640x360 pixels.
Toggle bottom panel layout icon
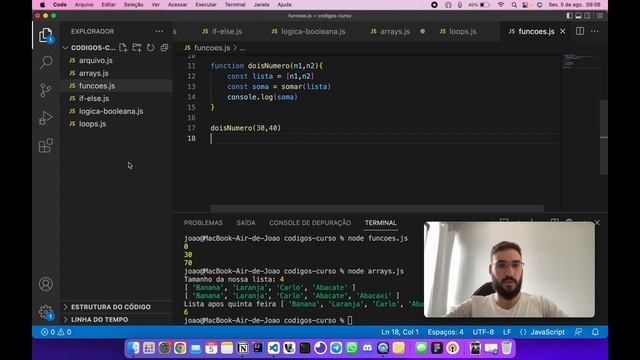(578, 16)
